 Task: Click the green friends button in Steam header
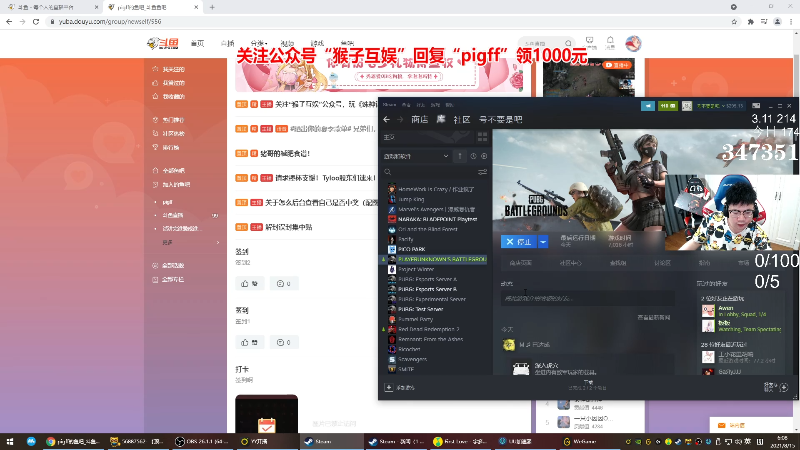point(667,106)
